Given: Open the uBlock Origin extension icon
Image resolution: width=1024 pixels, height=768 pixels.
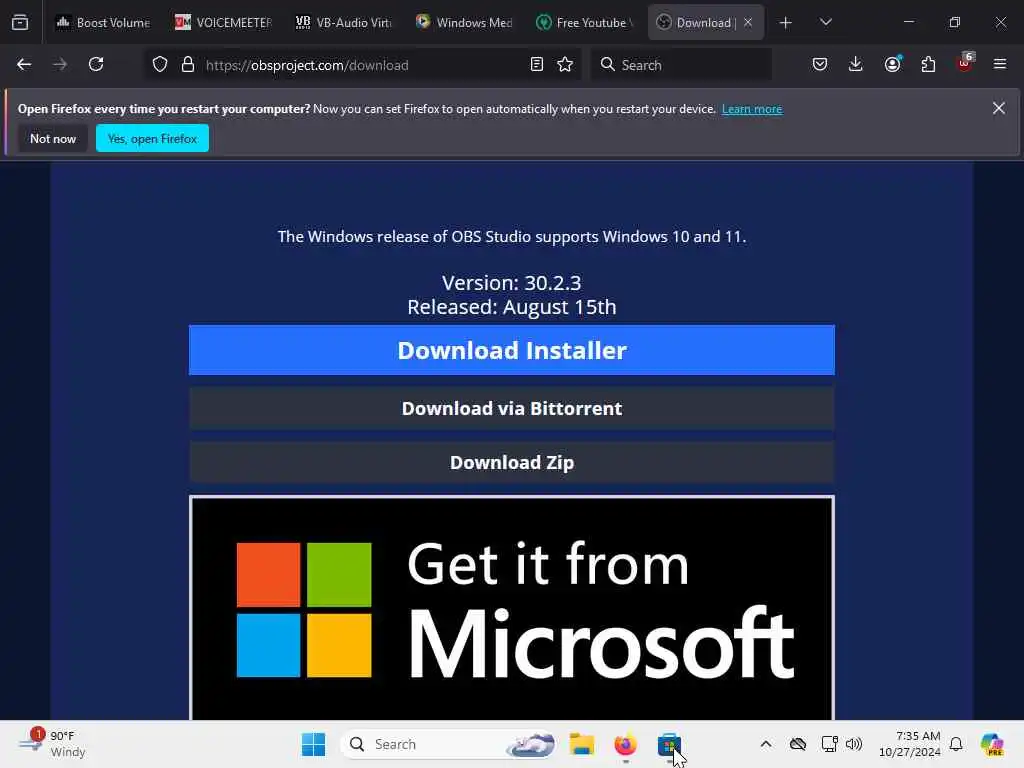Looking at the screenshot, I should click(964, 65).
